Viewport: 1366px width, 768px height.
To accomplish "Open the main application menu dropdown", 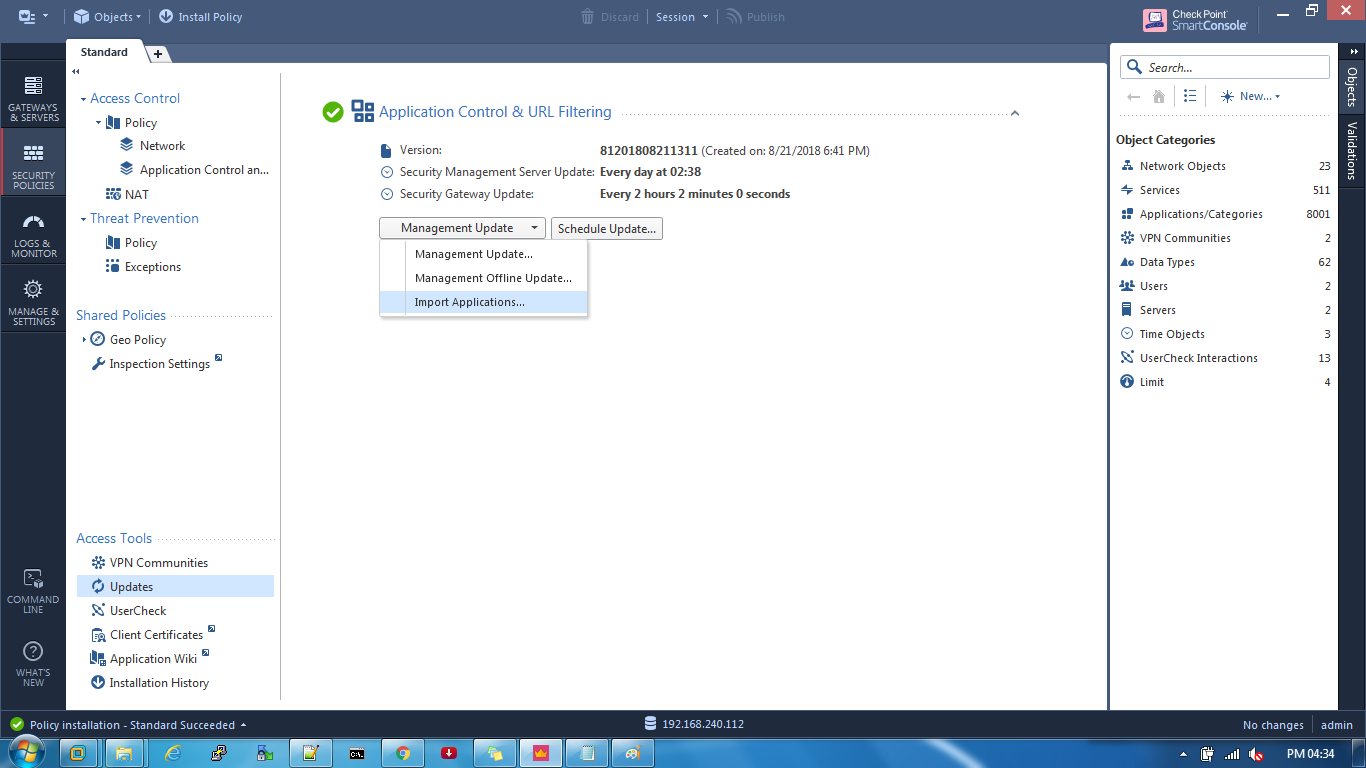I will click(x=33, y=17).
